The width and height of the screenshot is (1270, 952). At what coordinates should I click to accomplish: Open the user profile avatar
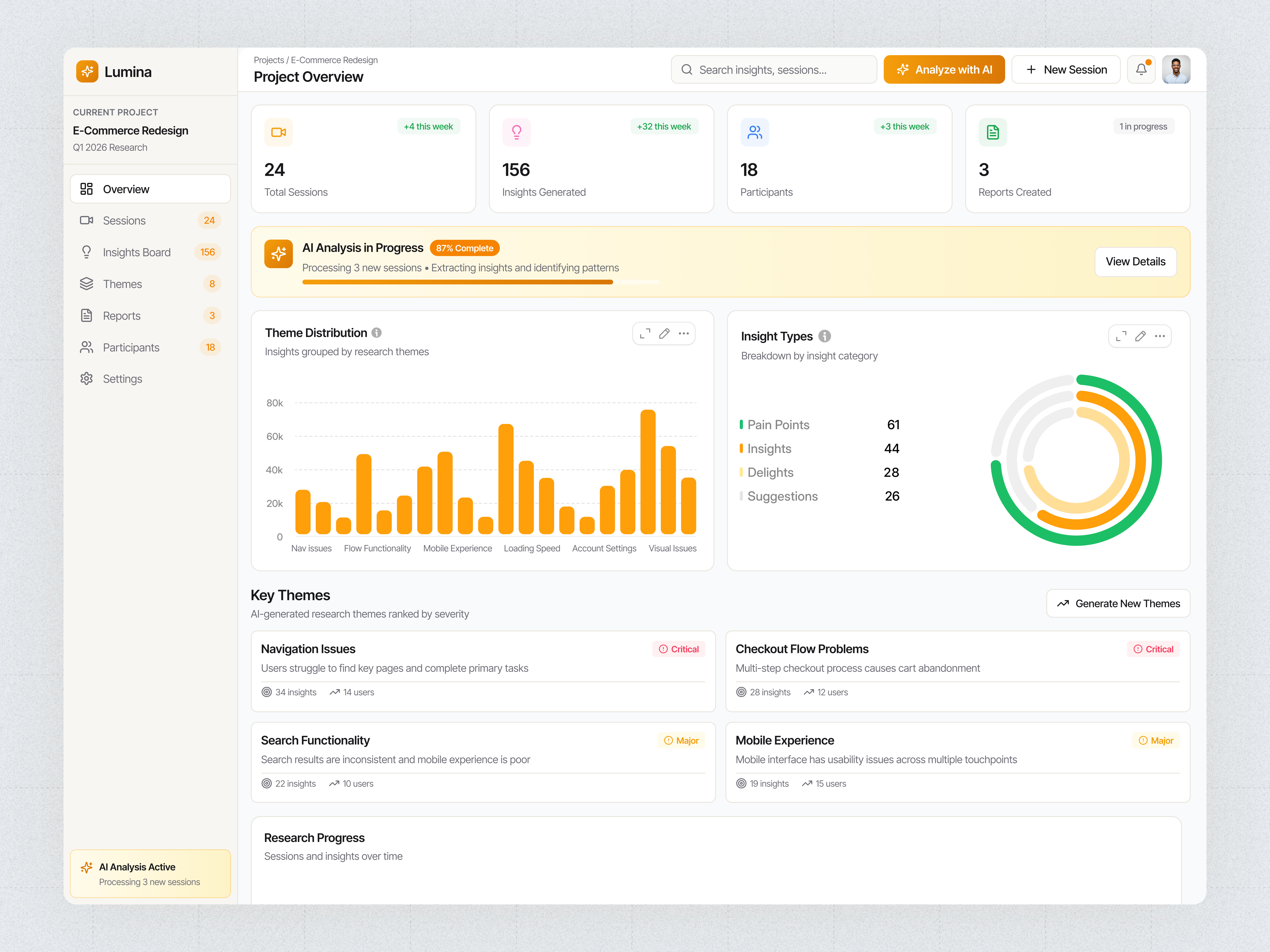[1176, 69]
